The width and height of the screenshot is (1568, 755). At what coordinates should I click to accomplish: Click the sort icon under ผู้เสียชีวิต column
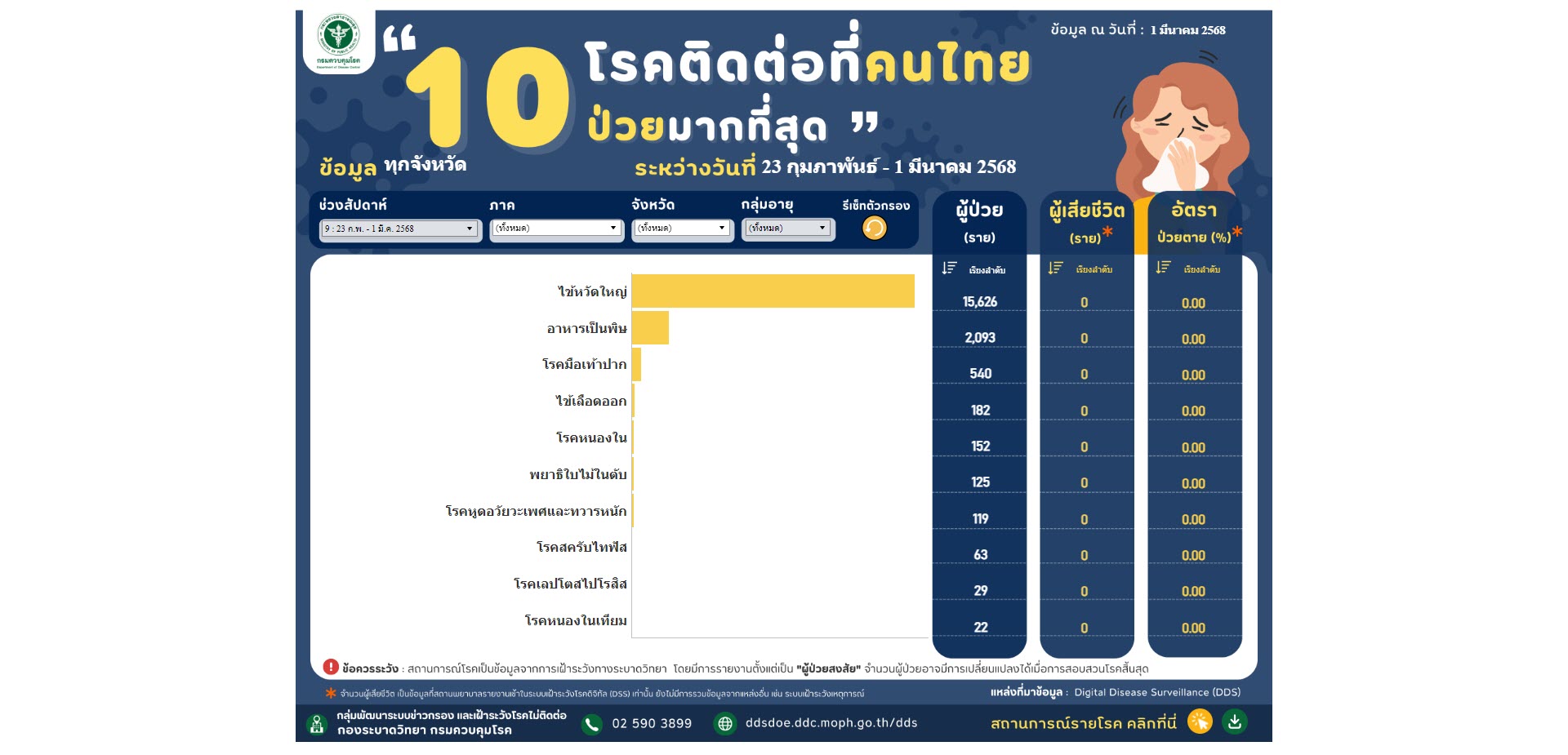pyautogui.click(x=1053, y=267)
